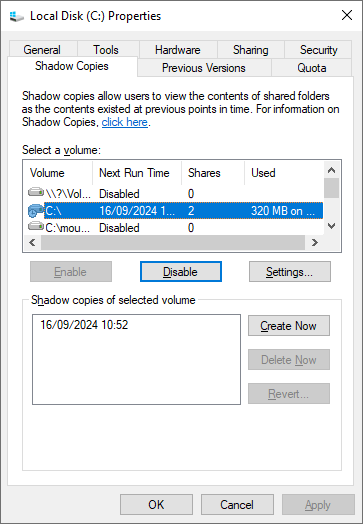The image size is (363, 524).
Task: Select the 16/09/2024 10:52 shadow copy
Action: click(x=84, y=325)
